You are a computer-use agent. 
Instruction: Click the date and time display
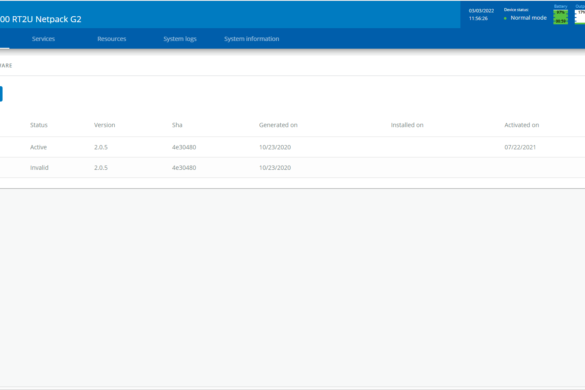coord(481,15)
